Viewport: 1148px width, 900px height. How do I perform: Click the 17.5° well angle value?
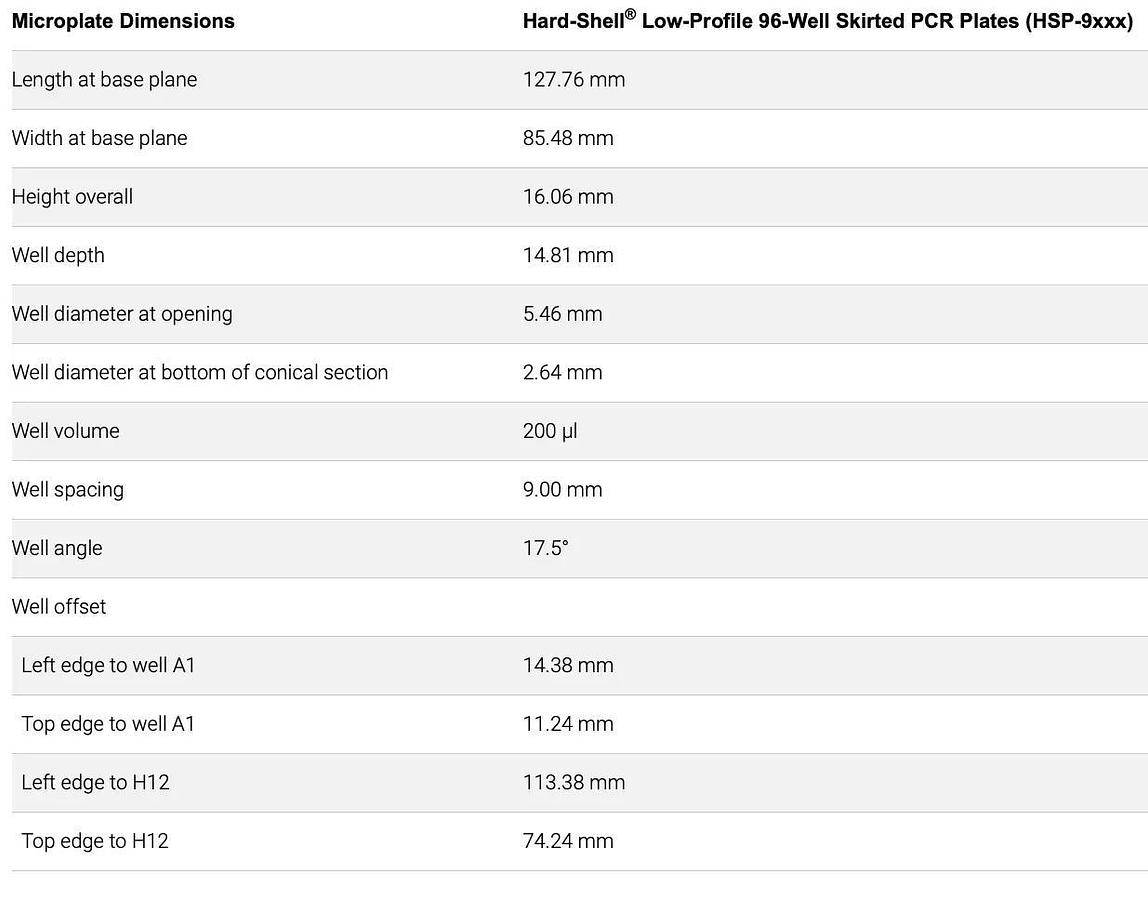point(545,548)
